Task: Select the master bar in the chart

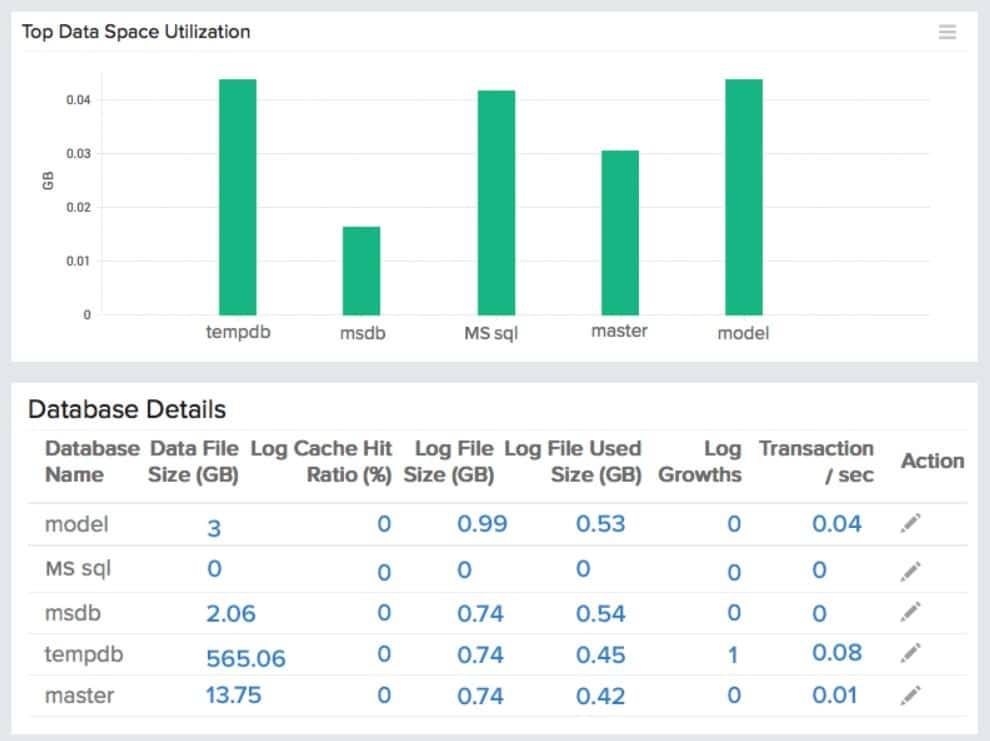Action: [618, 230]
